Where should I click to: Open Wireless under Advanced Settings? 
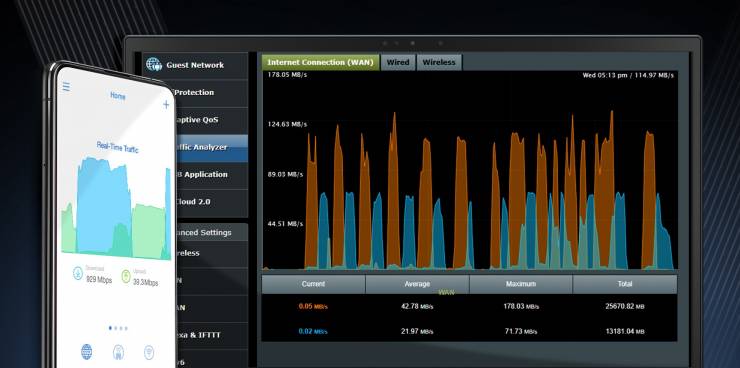click(212, 253)
